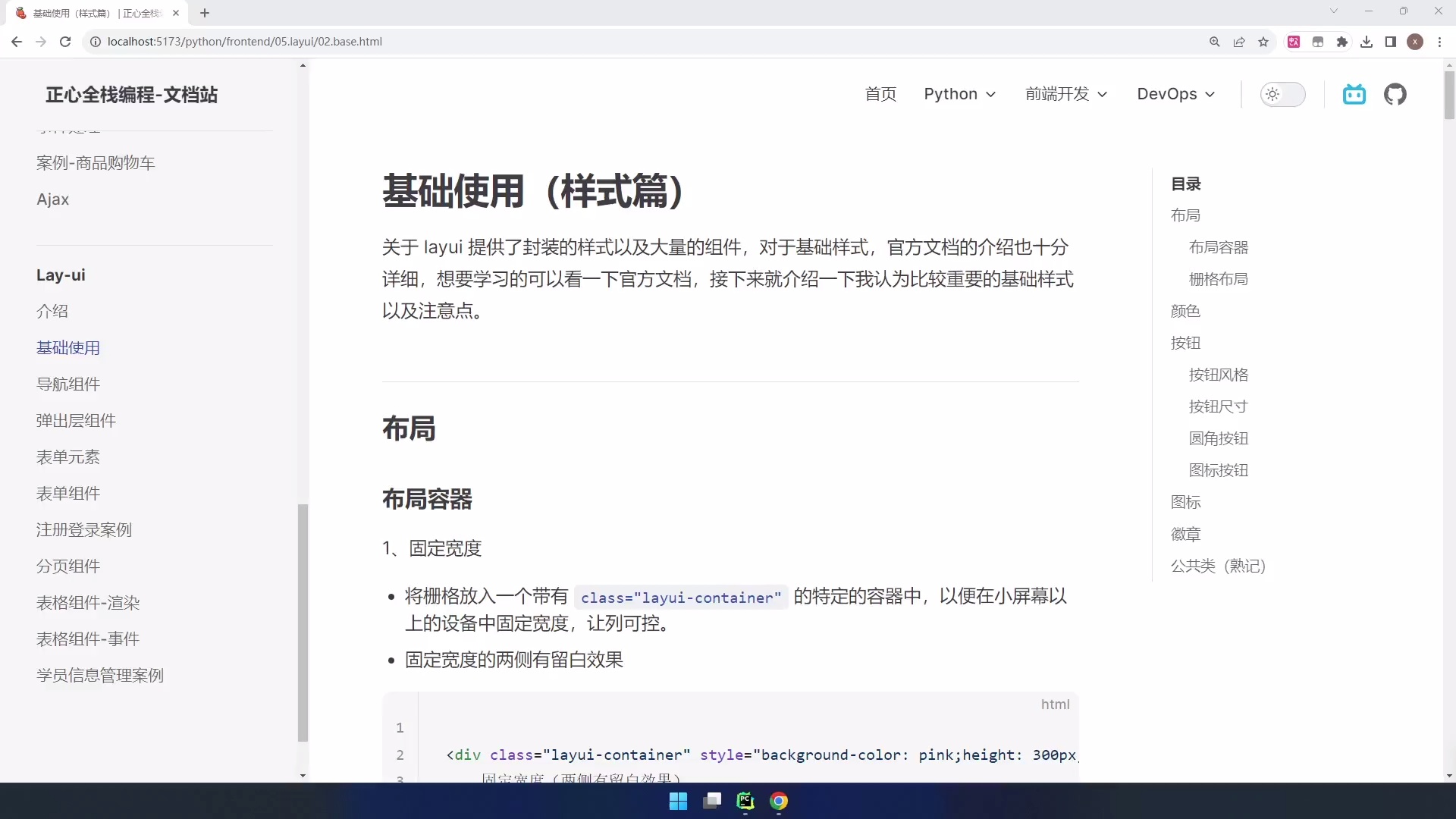This screenshot has width=1456, height=819.
Task: Open the extensions puzzle icon
Action: (x=1342, y=42)
